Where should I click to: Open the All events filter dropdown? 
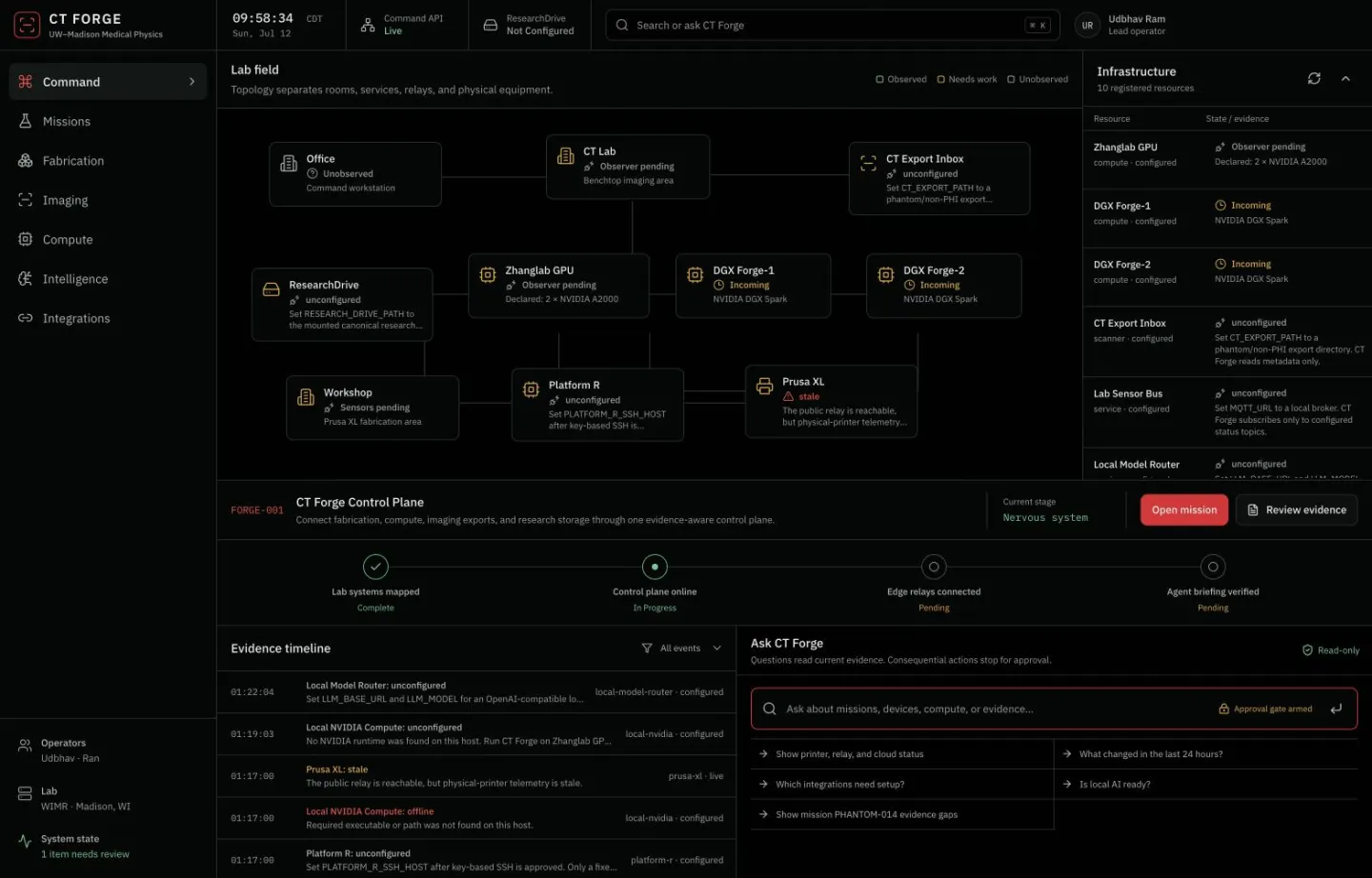tap(681, 649)
